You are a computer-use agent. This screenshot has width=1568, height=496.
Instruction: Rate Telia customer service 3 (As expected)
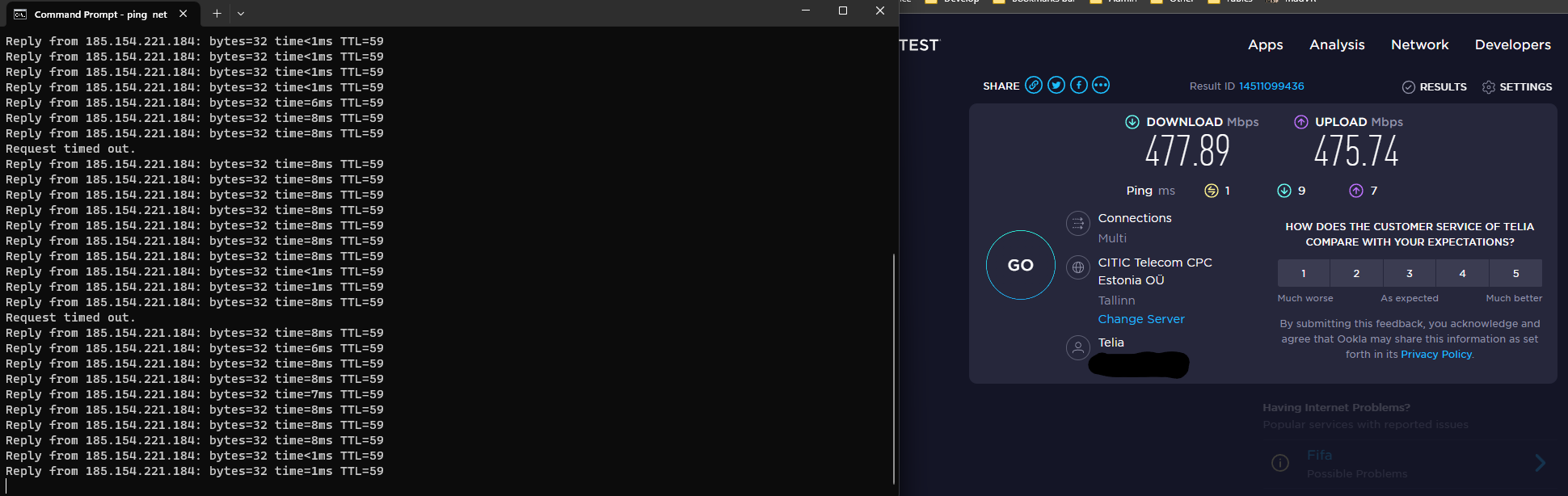click(1410, 273)
